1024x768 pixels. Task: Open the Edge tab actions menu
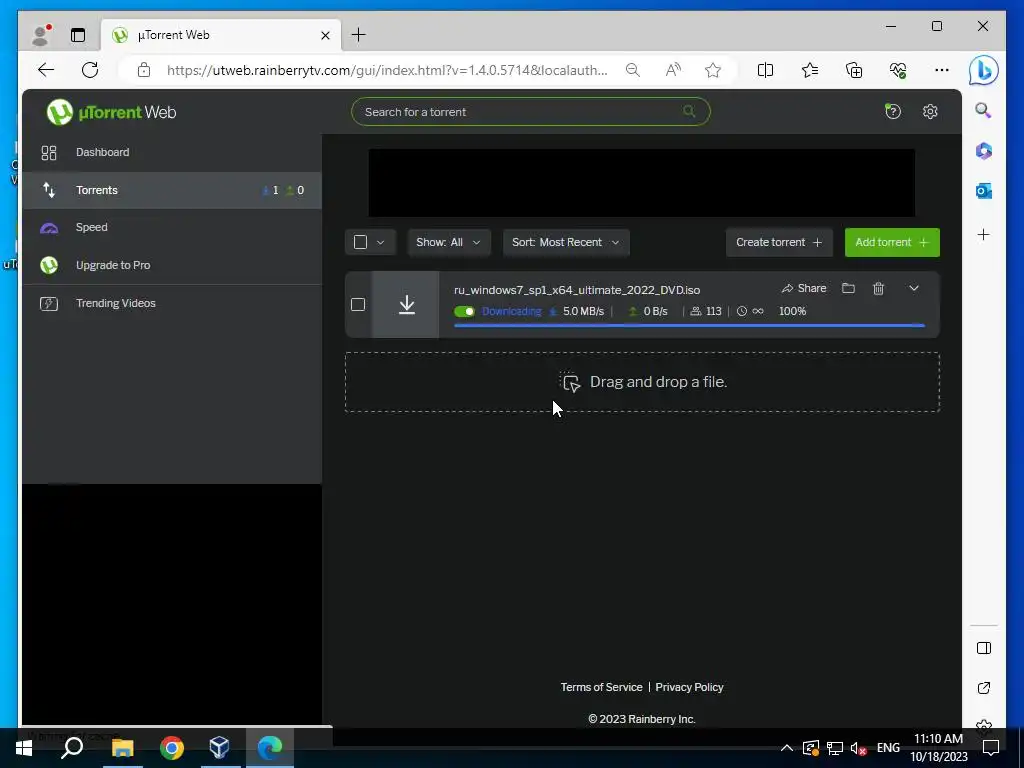pos(78,35)
